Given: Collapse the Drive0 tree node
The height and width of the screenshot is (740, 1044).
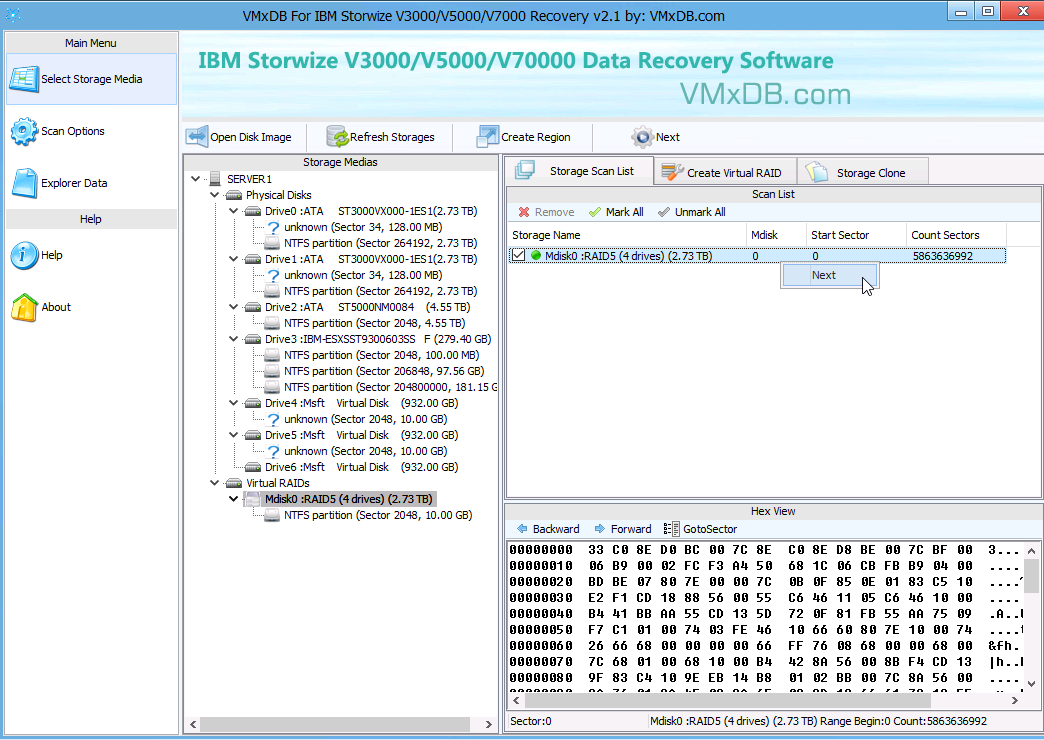Looking at the screenshot, I should 234,211.
